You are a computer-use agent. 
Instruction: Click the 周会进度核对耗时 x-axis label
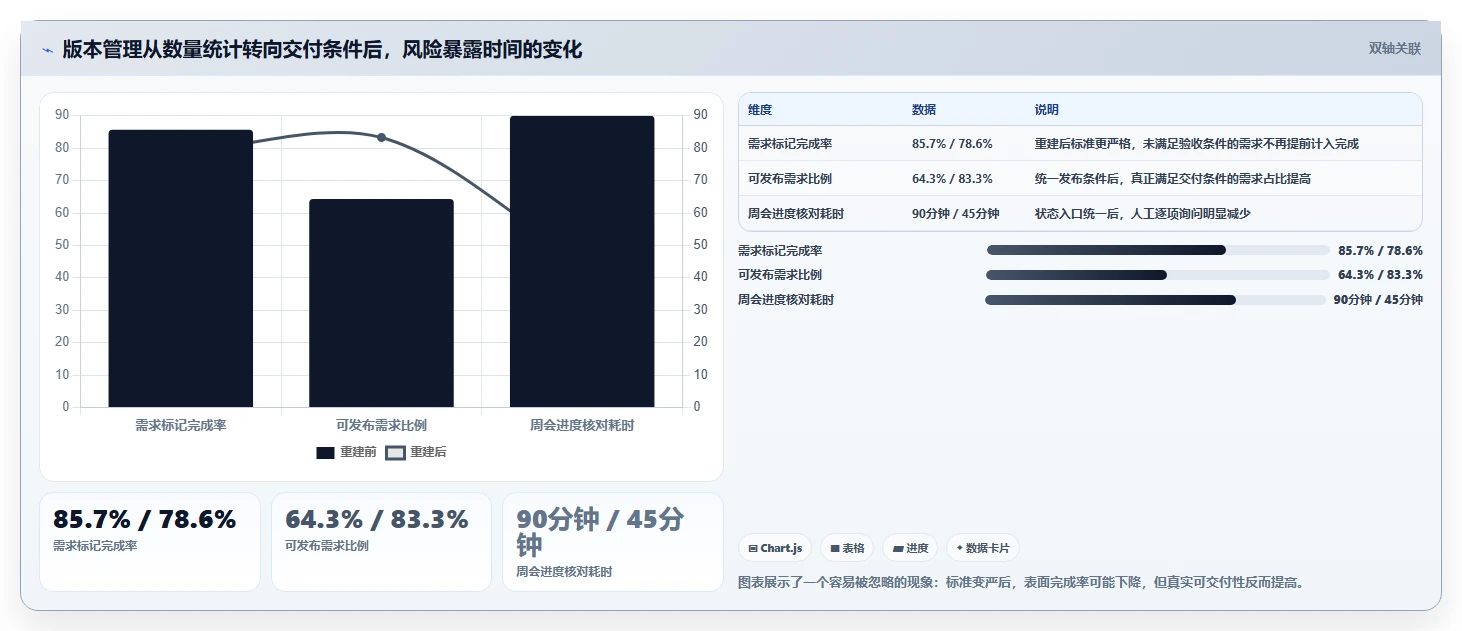[582, 425]
